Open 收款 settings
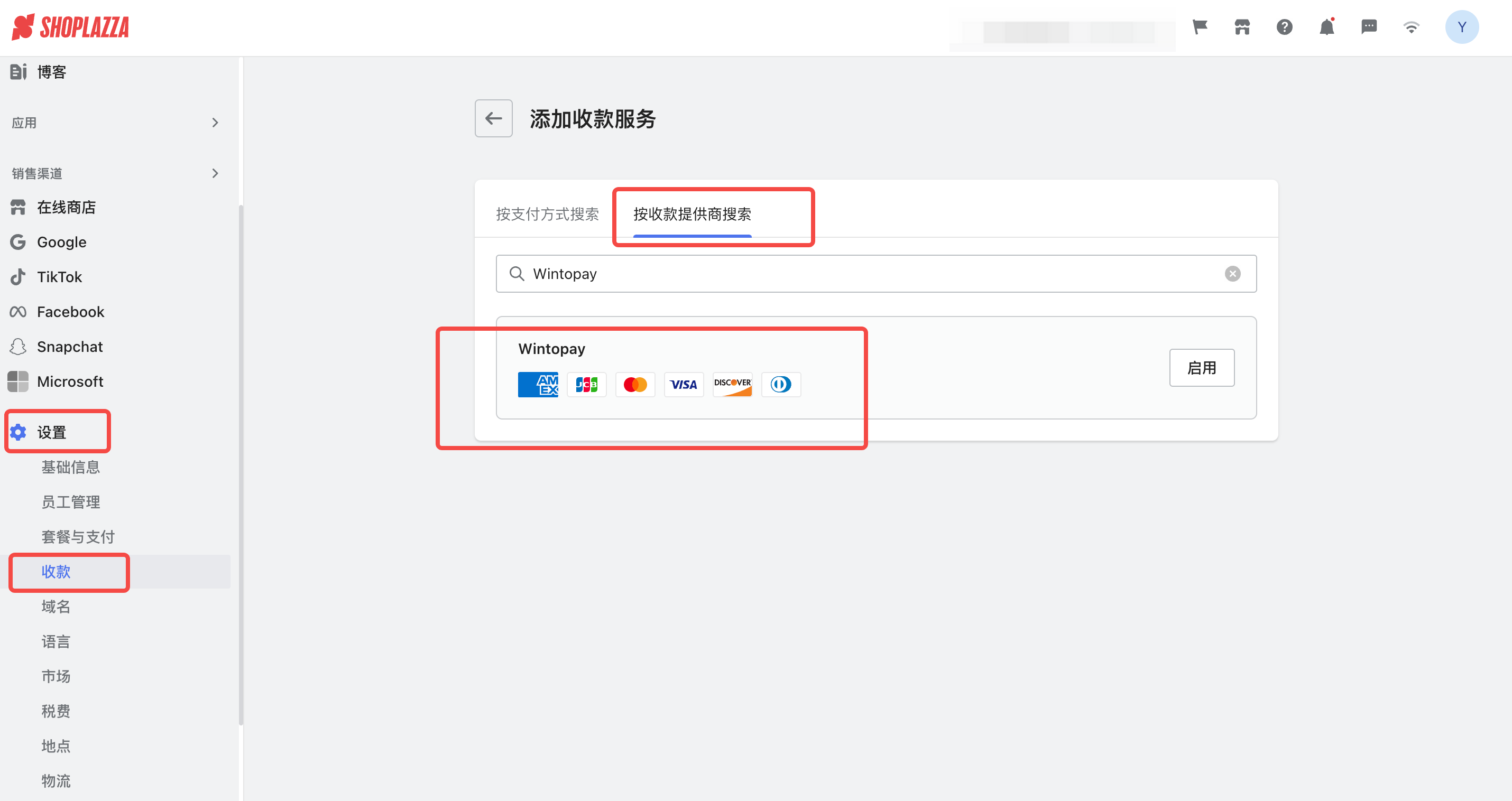 (x=56, y=572)
